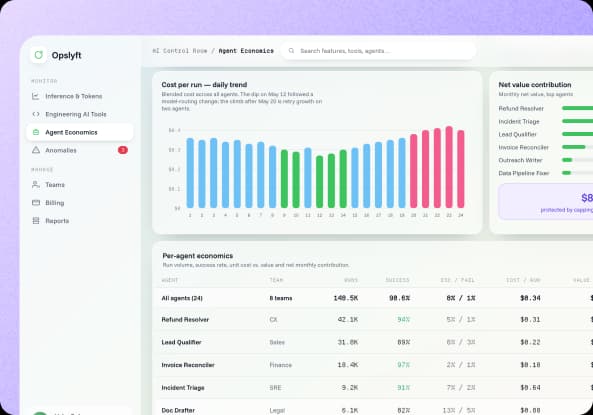The width and height of the screenshot is (593, 415).
Task: Click the Lead Qualifier table row name
Action: point(181,342)
